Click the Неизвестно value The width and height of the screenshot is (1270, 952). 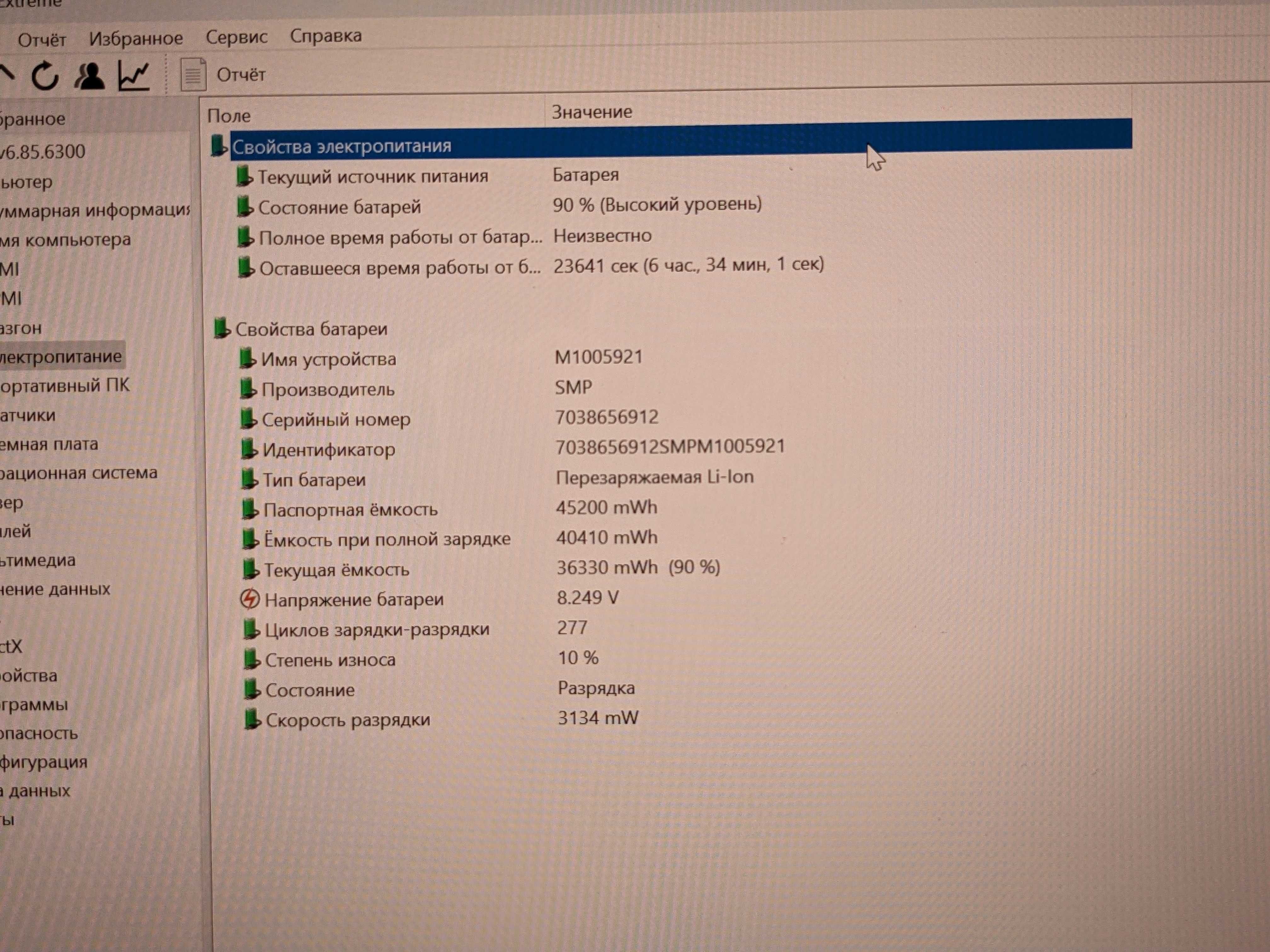coord(602,235)
